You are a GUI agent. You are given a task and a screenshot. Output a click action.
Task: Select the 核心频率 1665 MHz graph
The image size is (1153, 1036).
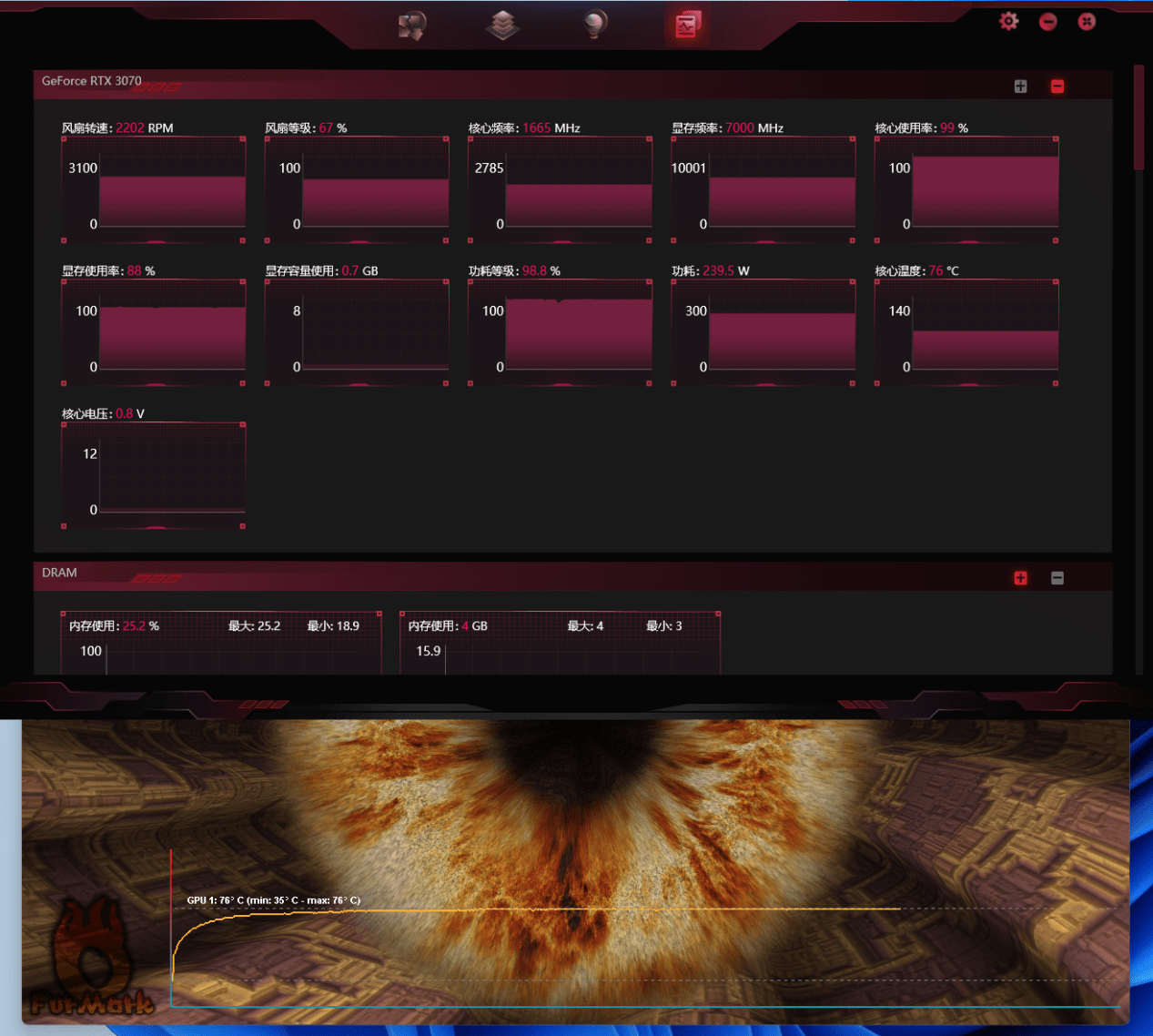coord(560,189)
